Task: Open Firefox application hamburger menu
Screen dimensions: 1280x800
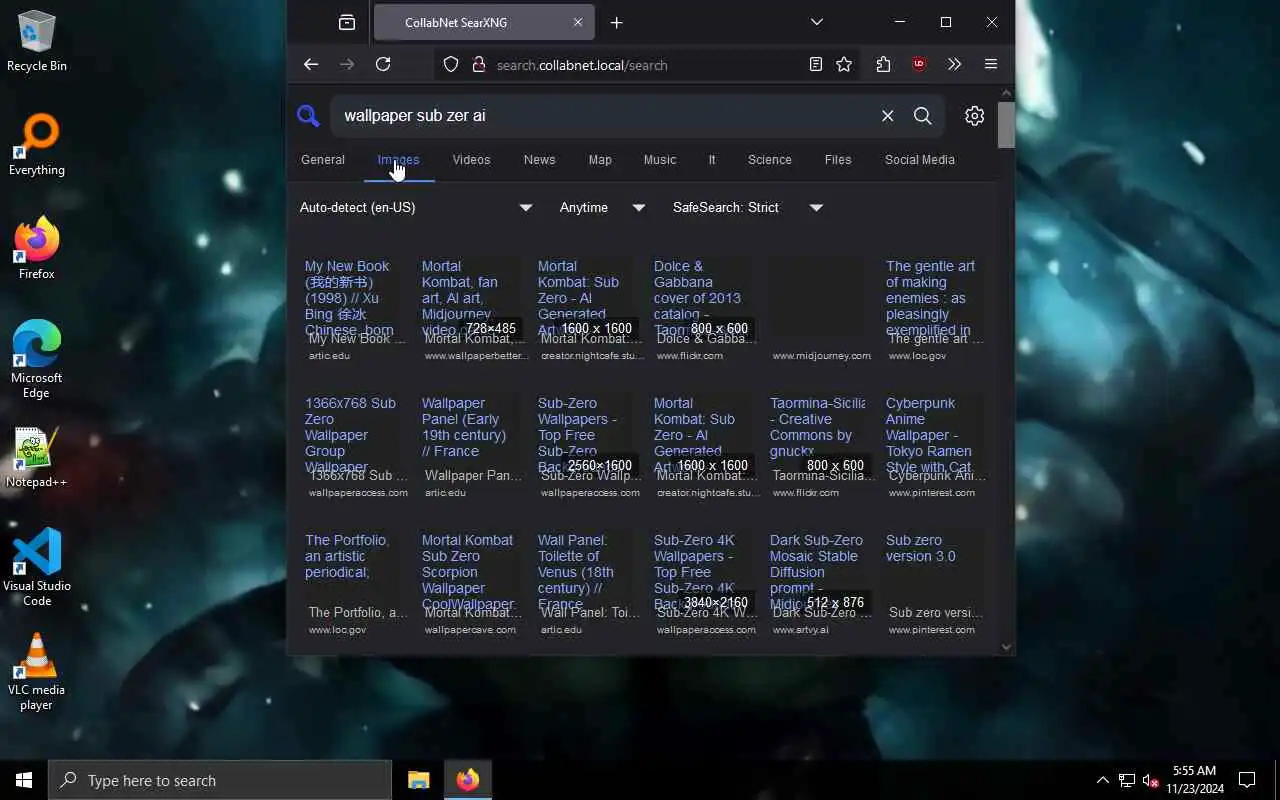Action: tap(991, 64)
